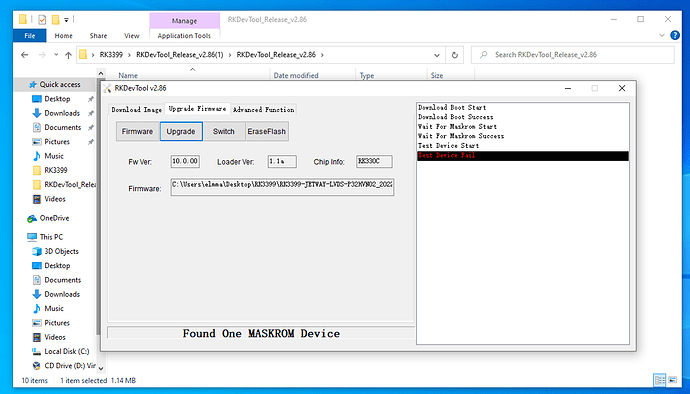The height and width of the screenshot is (394, 690).
Task: Click the Found One MASKROM Device status text
Action: [261, 333]
